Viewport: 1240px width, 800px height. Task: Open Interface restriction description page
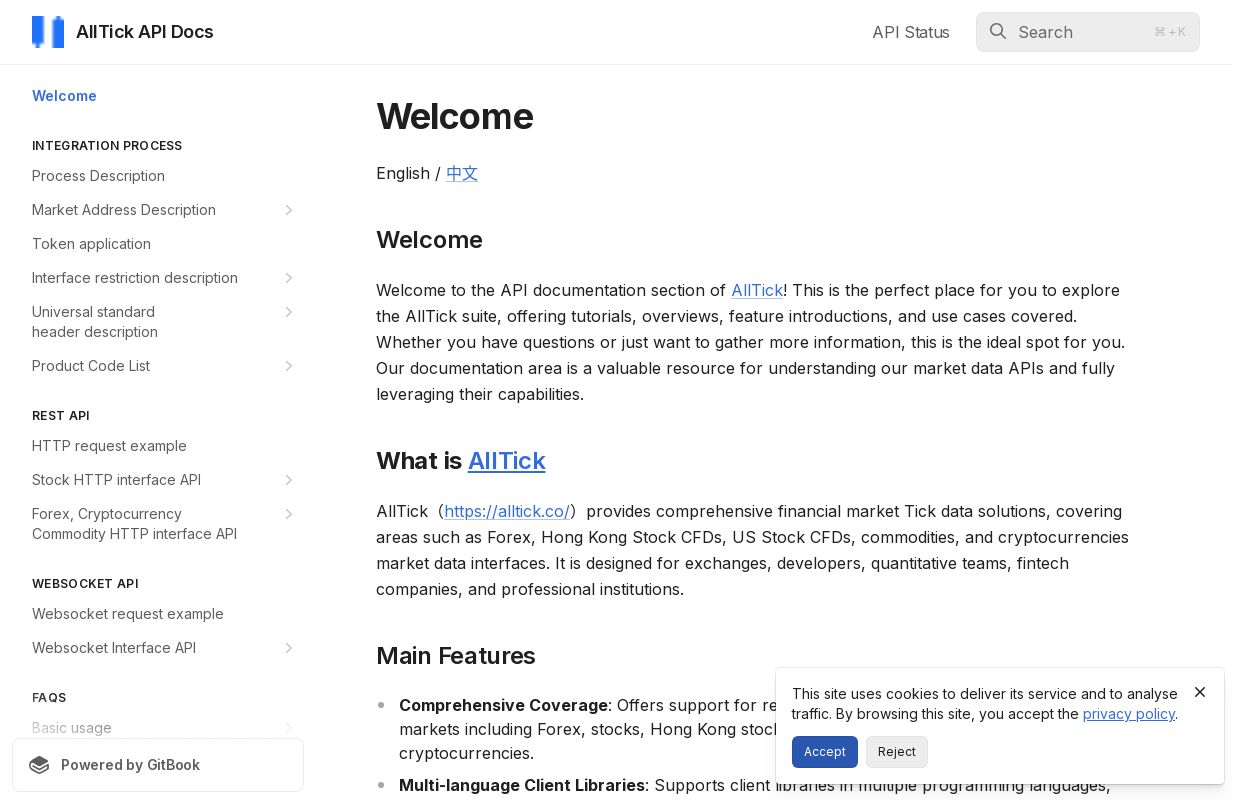pyautogui.click(x=135, y=278)
